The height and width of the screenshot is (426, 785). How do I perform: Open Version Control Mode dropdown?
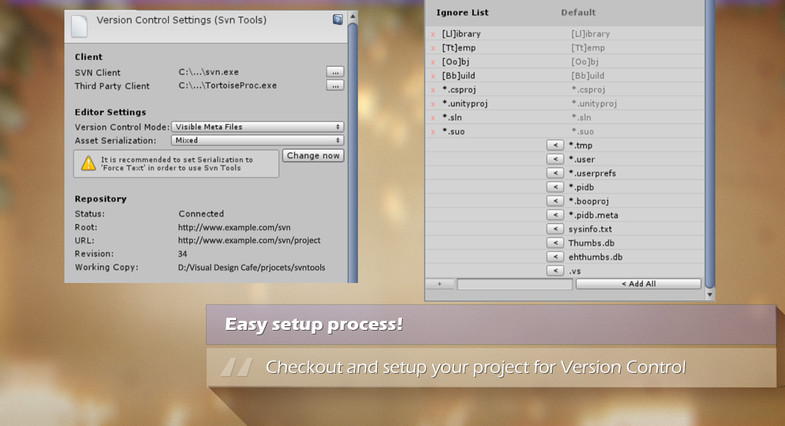pos(257,127)
